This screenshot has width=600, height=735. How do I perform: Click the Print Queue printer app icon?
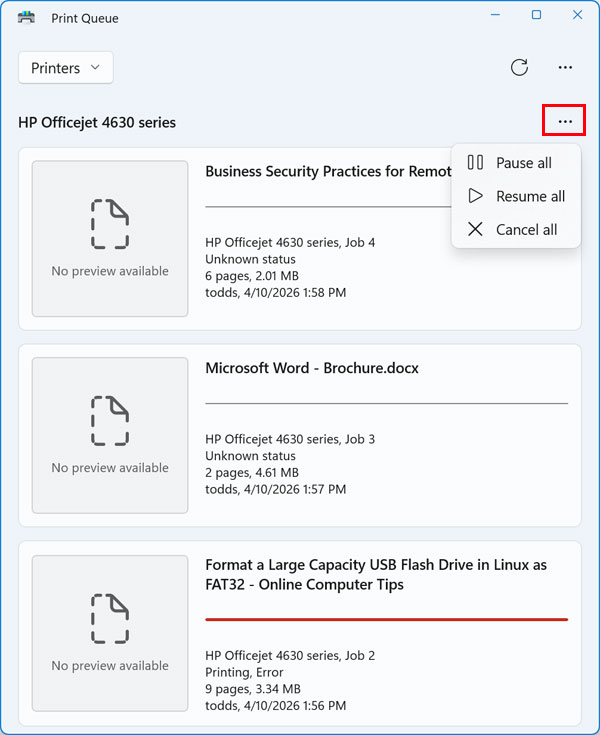tap(26, 18)
